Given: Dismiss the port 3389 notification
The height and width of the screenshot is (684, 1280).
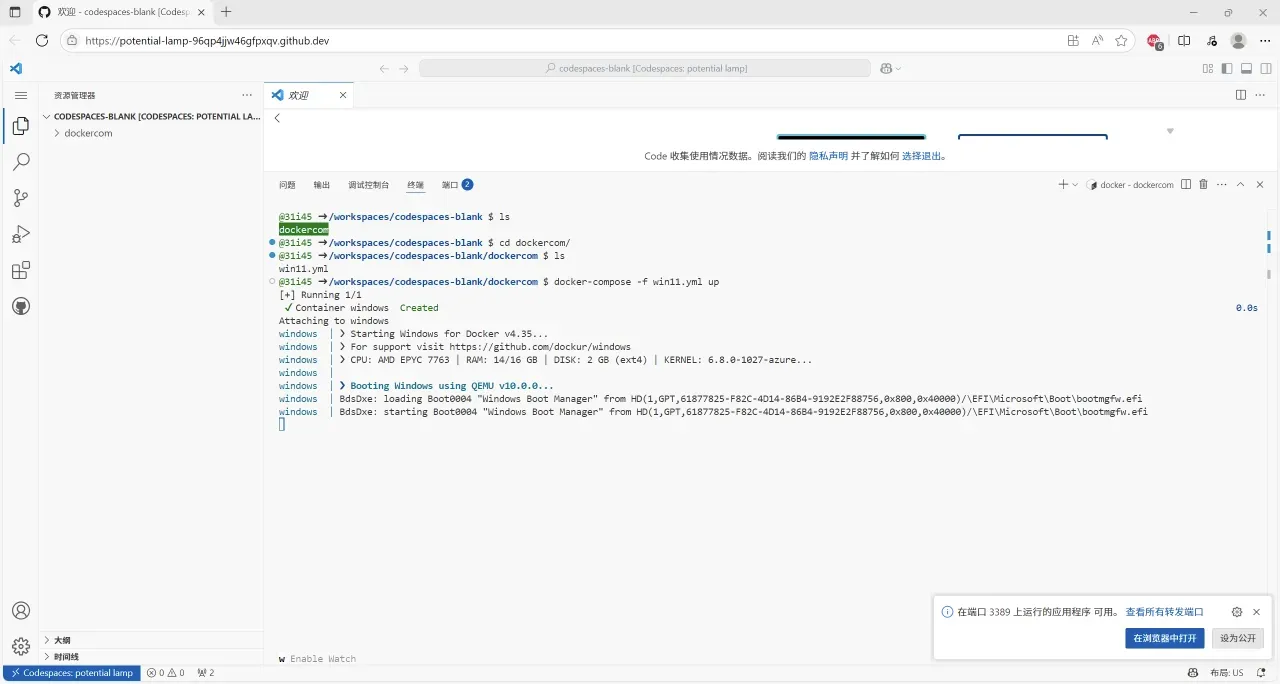Looking at the screenshot, I should [1257, 612].
